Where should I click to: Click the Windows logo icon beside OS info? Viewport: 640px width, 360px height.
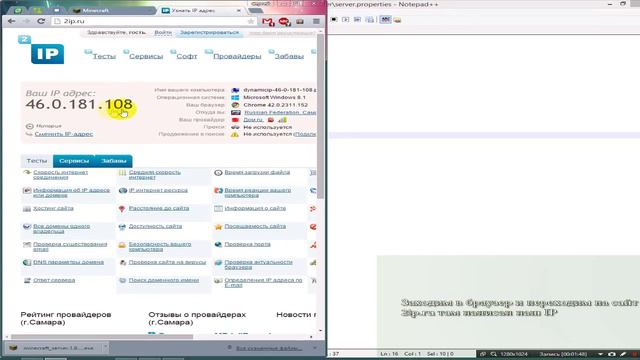235,98
